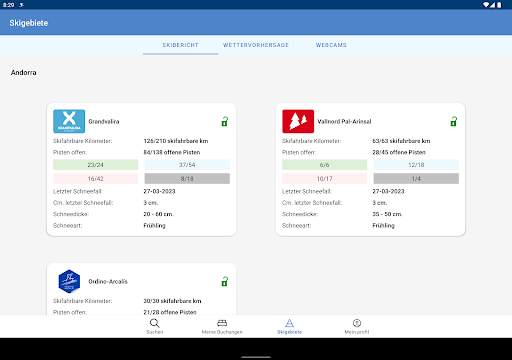Open the SKIBERICHT tab
This screenshot has width=512, height=360.
click(x=180, y=45)
